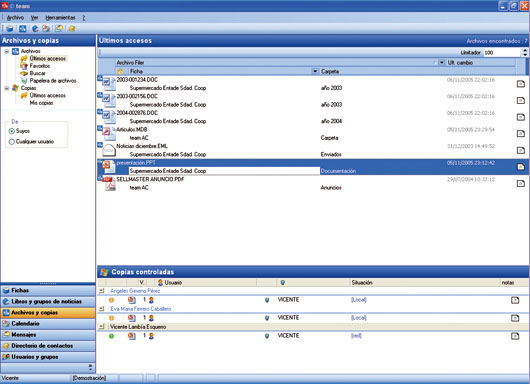Select Favoritos in the tree
530x384 pixels.
40,66
